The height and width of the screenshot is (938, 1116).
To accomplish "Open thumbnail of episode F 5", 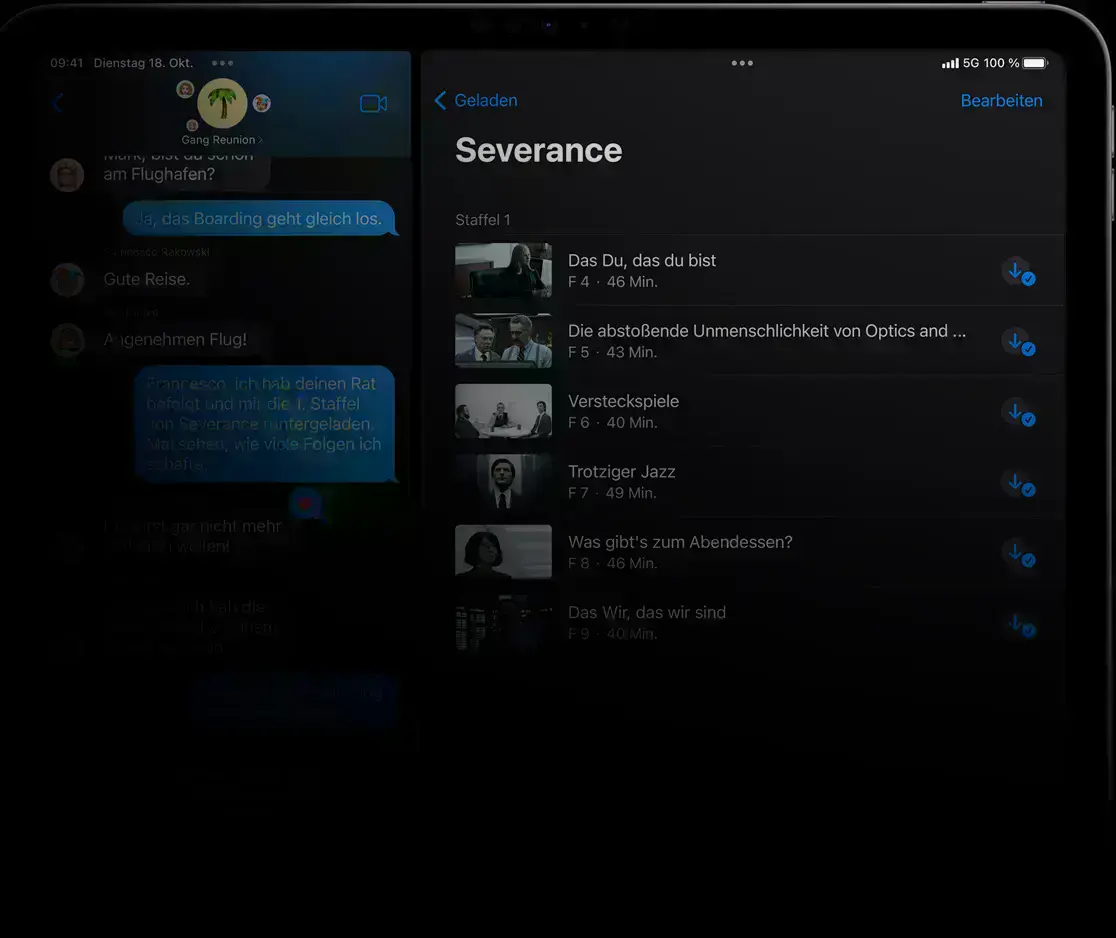I will tap(503, 340).
